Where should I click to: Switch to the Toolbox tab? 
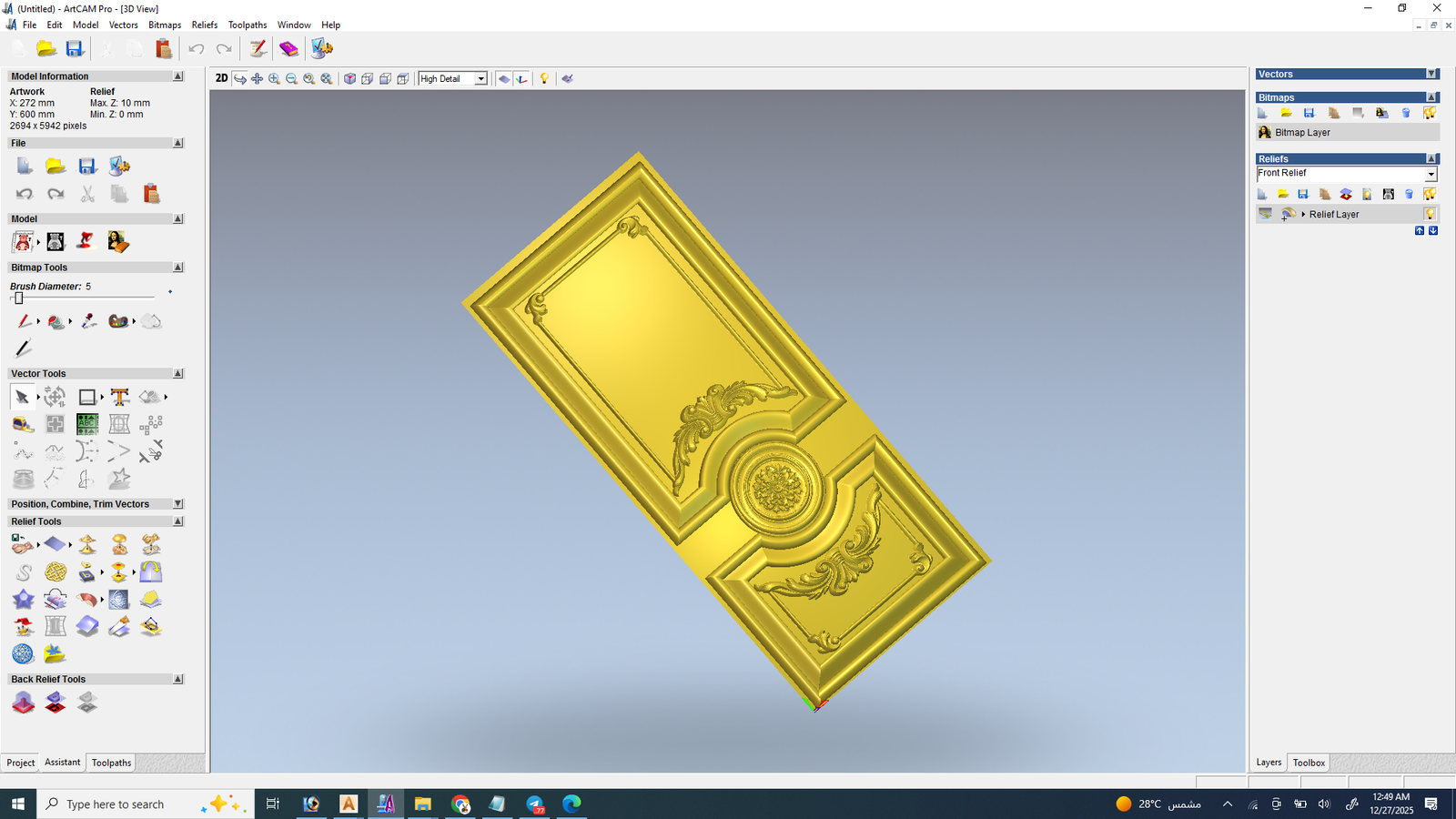[1309, 763]
